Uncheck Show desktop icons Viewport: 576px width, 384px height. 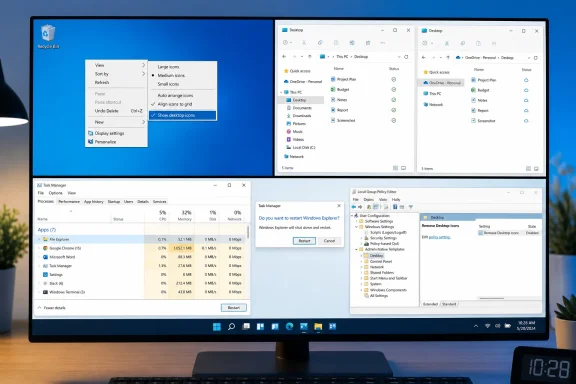[182, 115]
